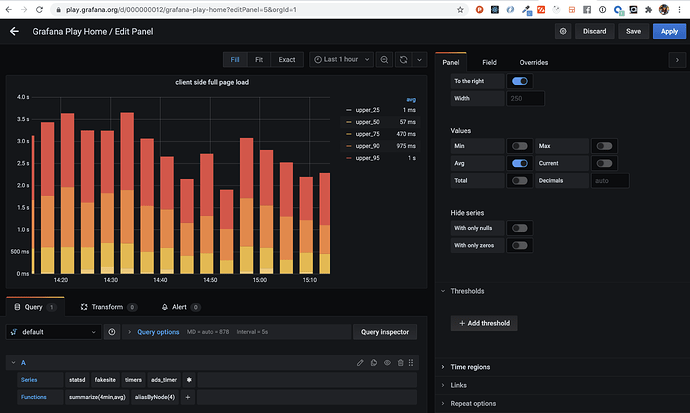Select the Query tab
The width and height of the screenshot is (690, 413).
(35, 307)
